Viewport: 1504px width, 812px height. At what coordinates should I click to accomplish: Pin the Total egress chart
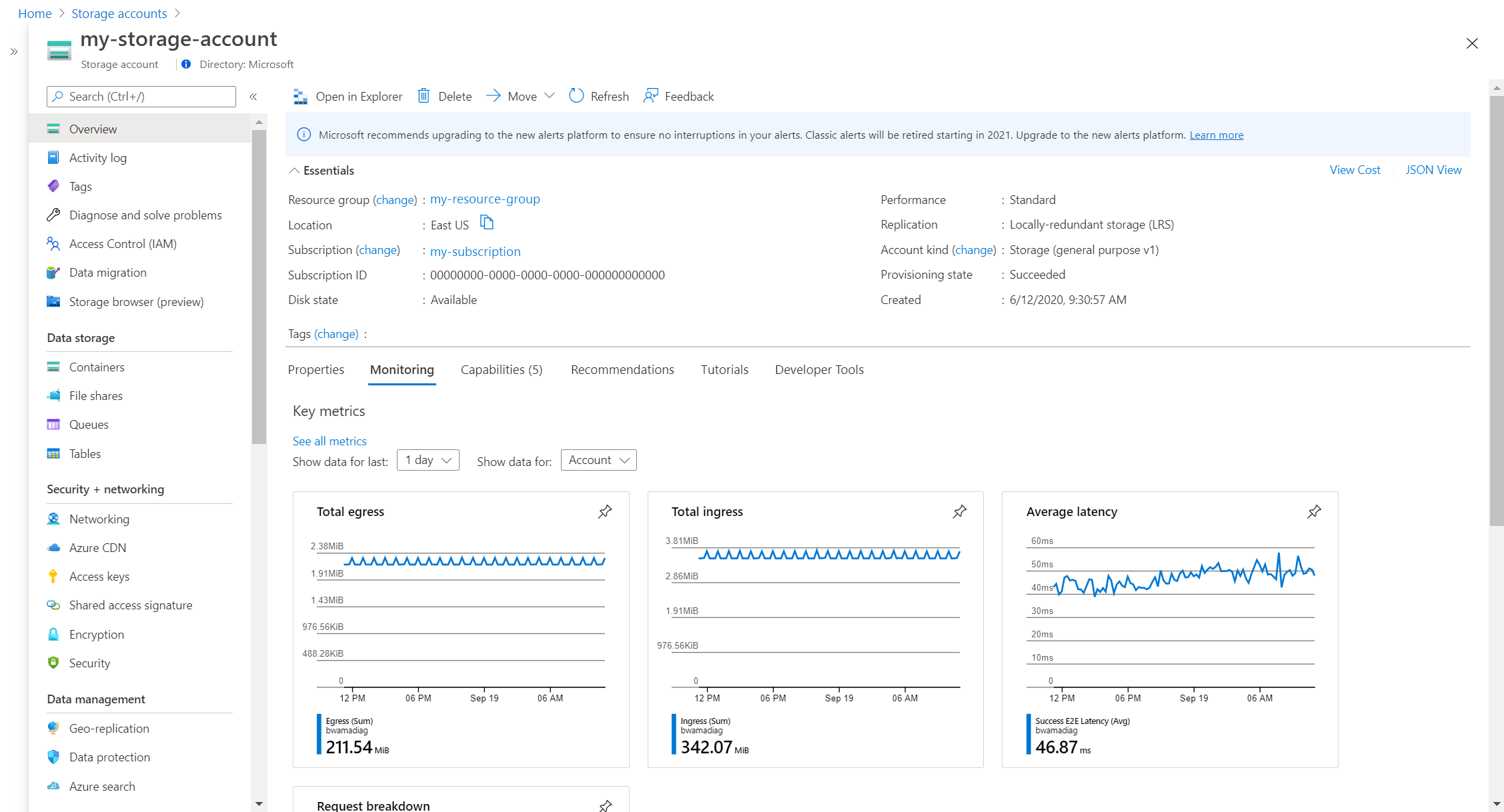click(x=605, y=511)
